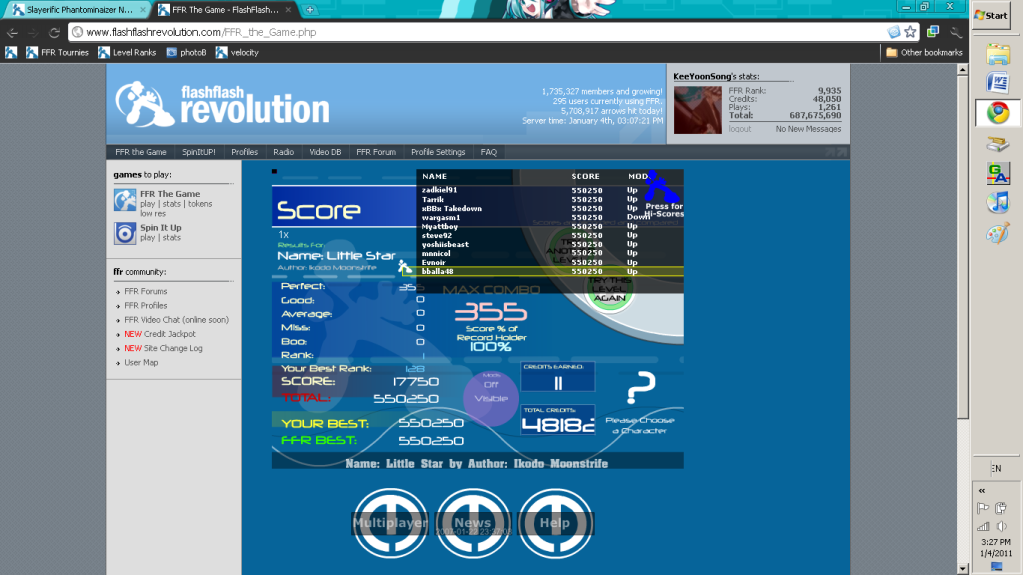Expand hidden system tray icons chevron
This screenshot has width=1023, height=575.
pyautogui.click(x=981, y=490)
